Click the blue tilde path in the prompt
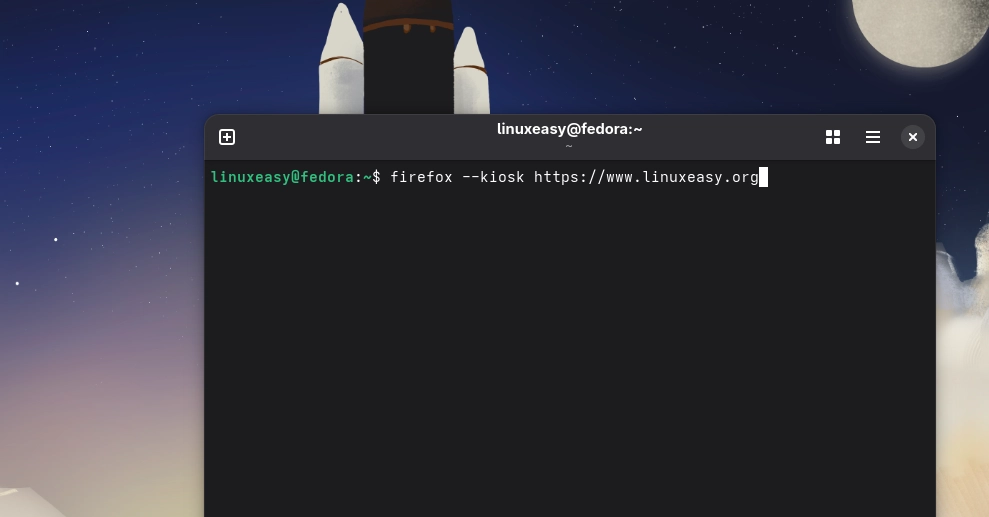This screenshot has height=517, width=989. (x=367, y=177)
